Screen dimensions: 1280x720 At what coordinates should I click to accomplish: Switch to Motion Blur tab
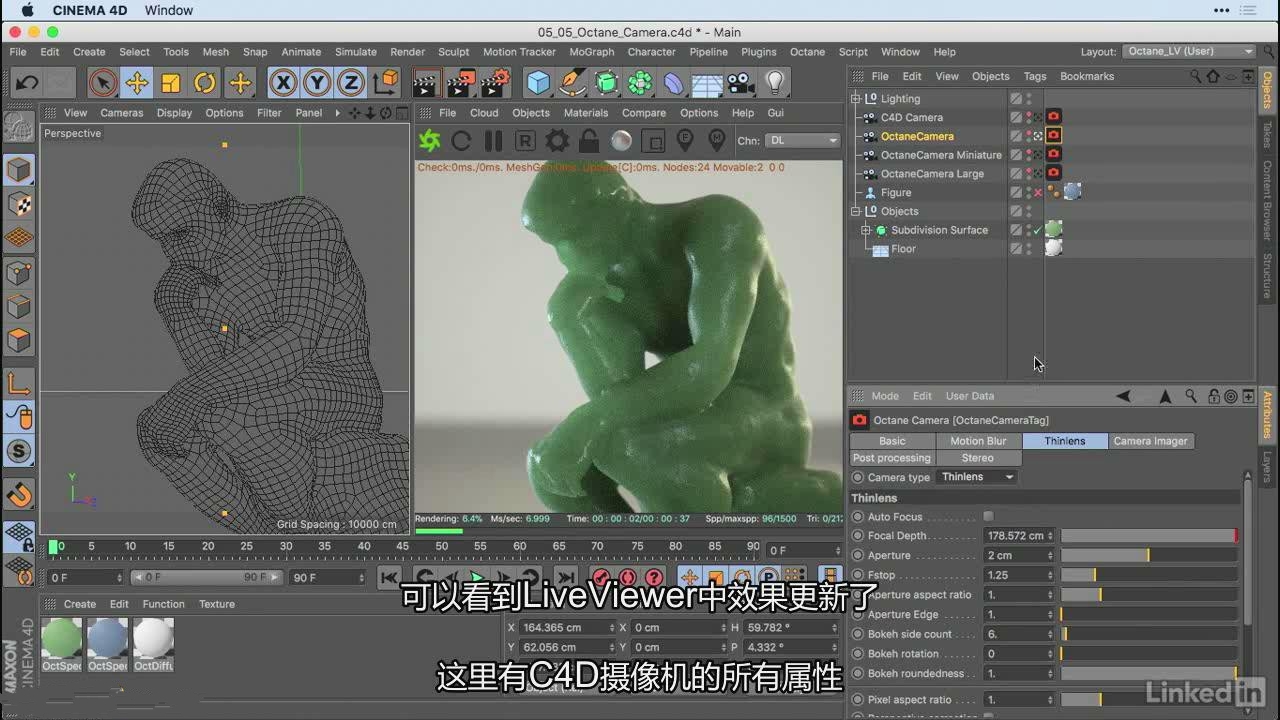[978, 441]
